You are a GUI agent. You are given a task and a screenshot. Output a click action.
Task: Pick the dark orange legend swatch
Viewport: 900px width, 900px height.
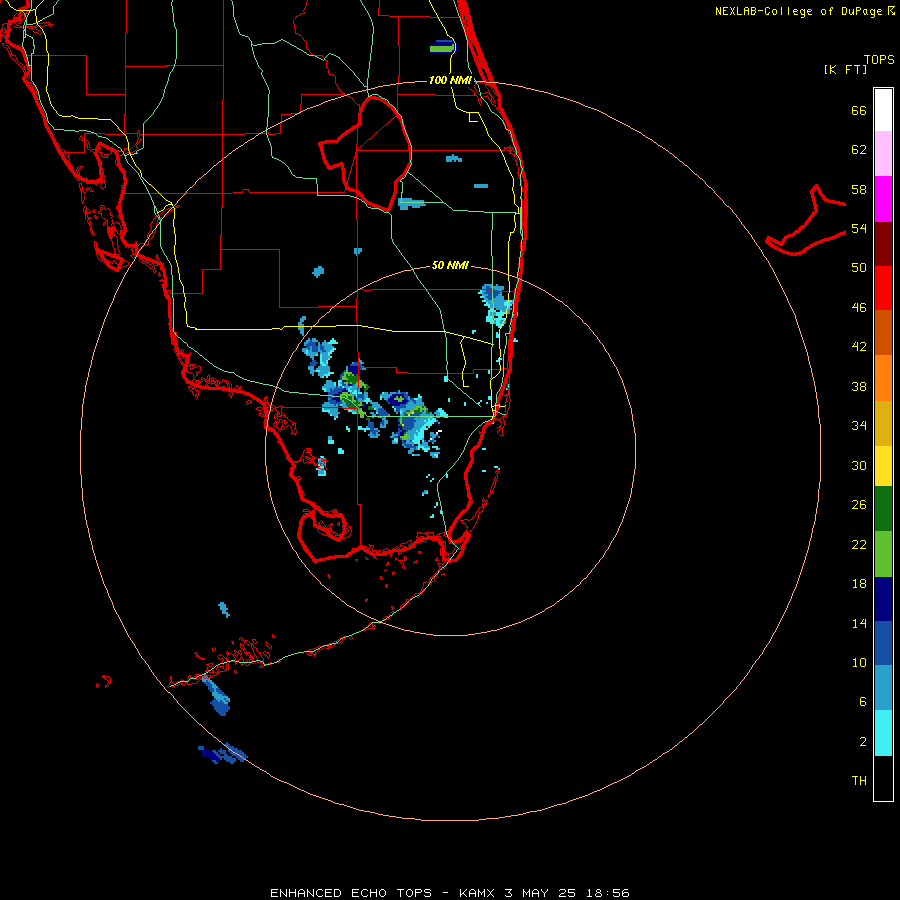(883, 333)
